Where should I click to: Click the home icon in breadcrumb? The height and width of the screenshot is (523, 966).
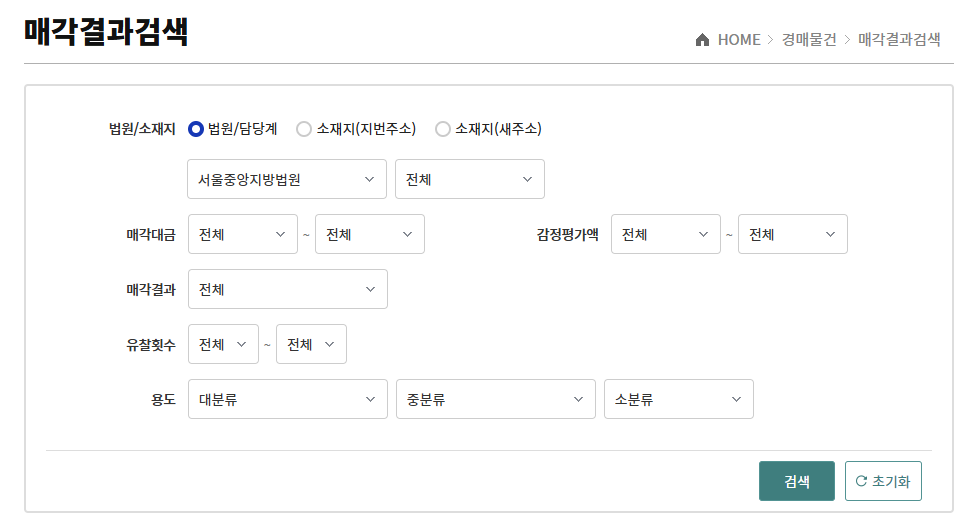[702, 40]
